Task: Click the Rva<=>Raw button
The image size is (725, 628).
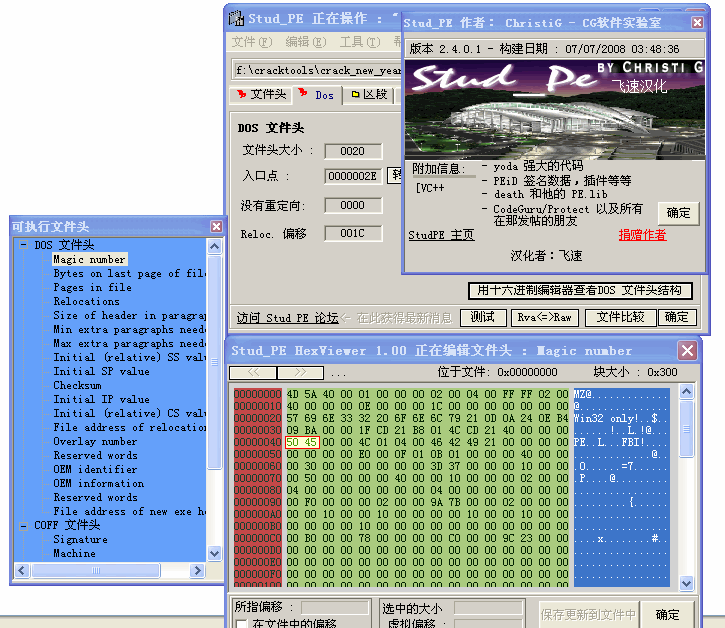Action: point(545,317)
